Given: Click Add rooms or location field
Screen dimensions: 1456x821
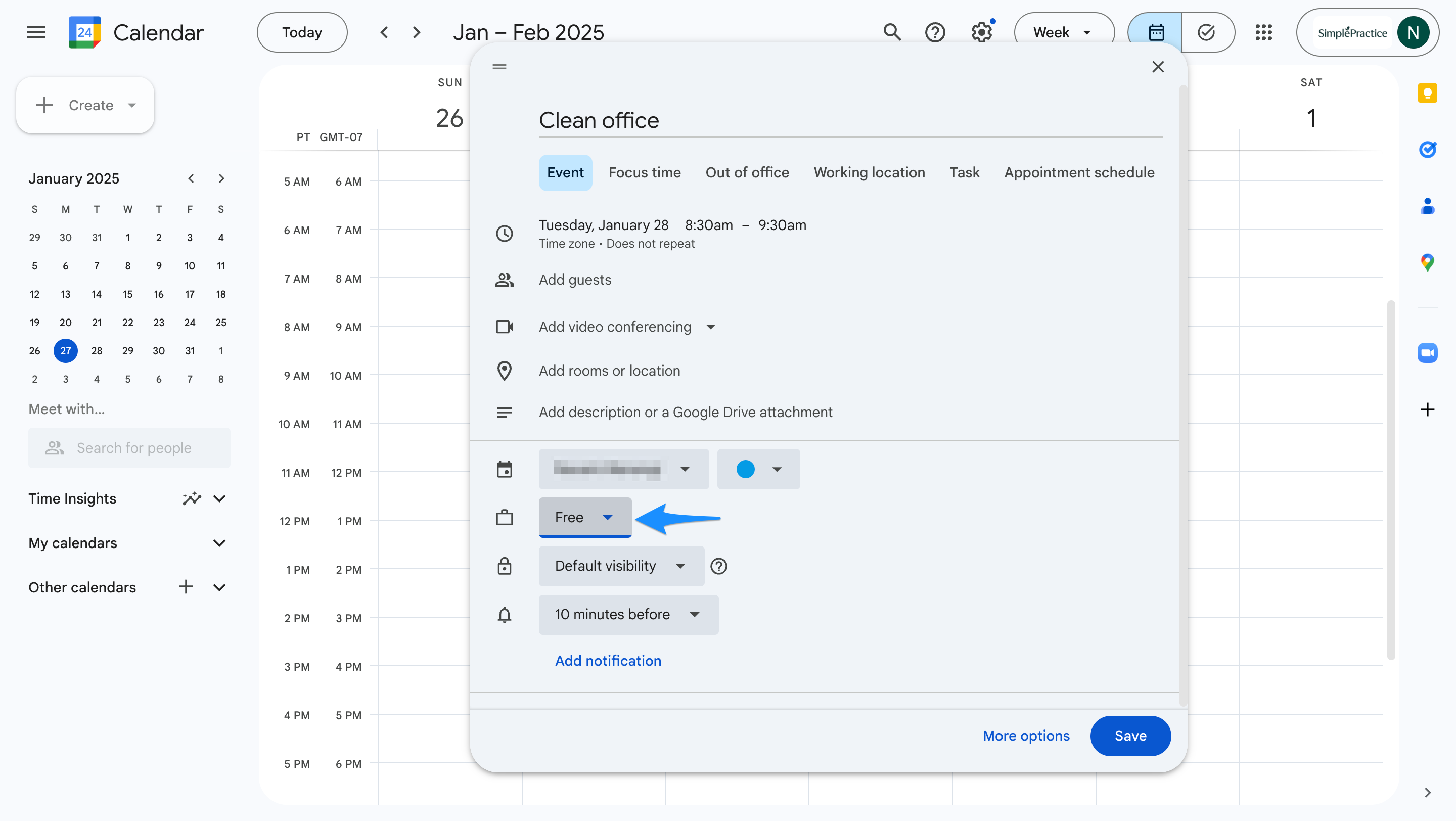Looking at the screenshot, I should (x=609, y=371).
